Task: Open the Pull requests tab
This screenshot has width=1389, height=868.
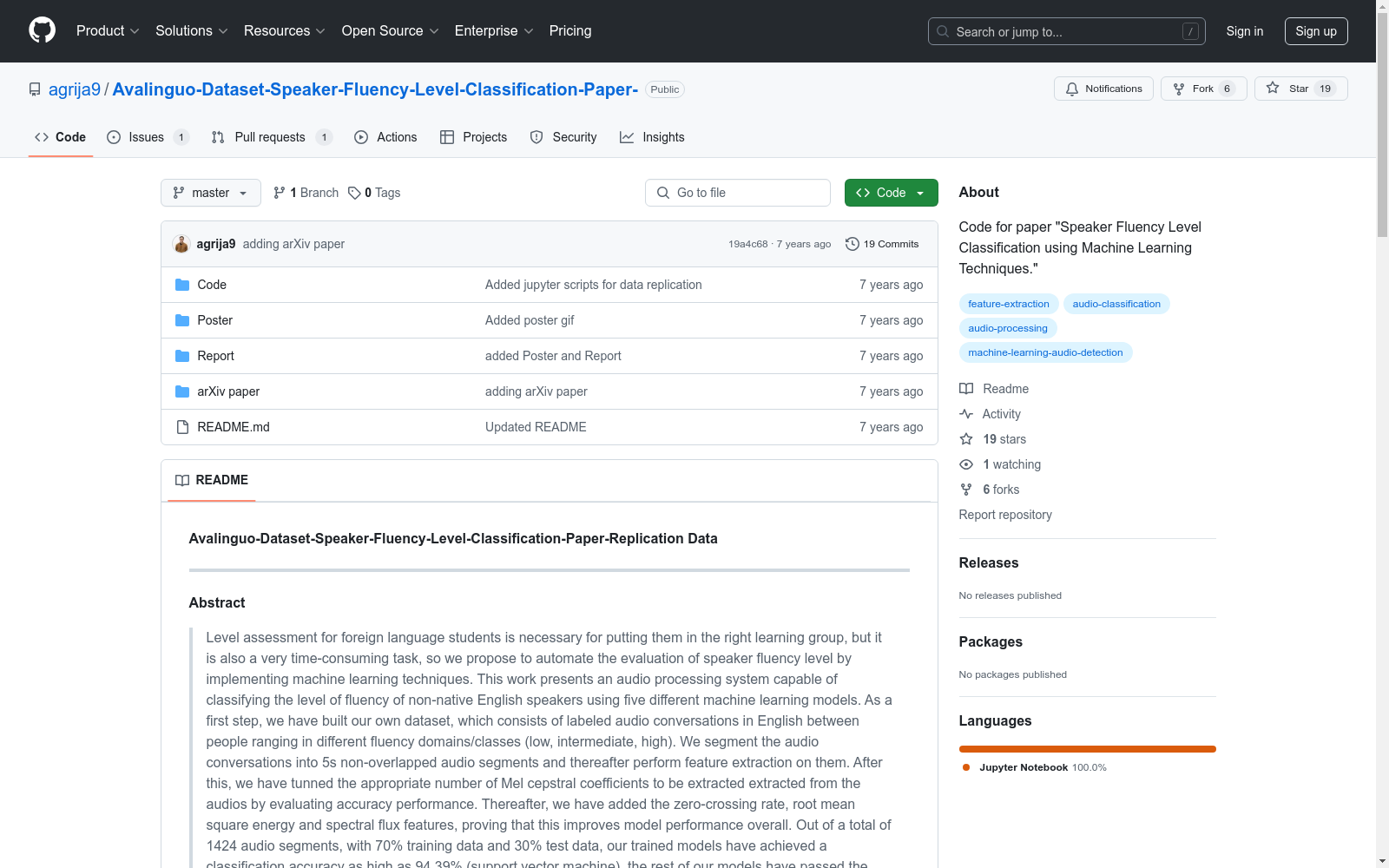Action: tap(272, 137)
